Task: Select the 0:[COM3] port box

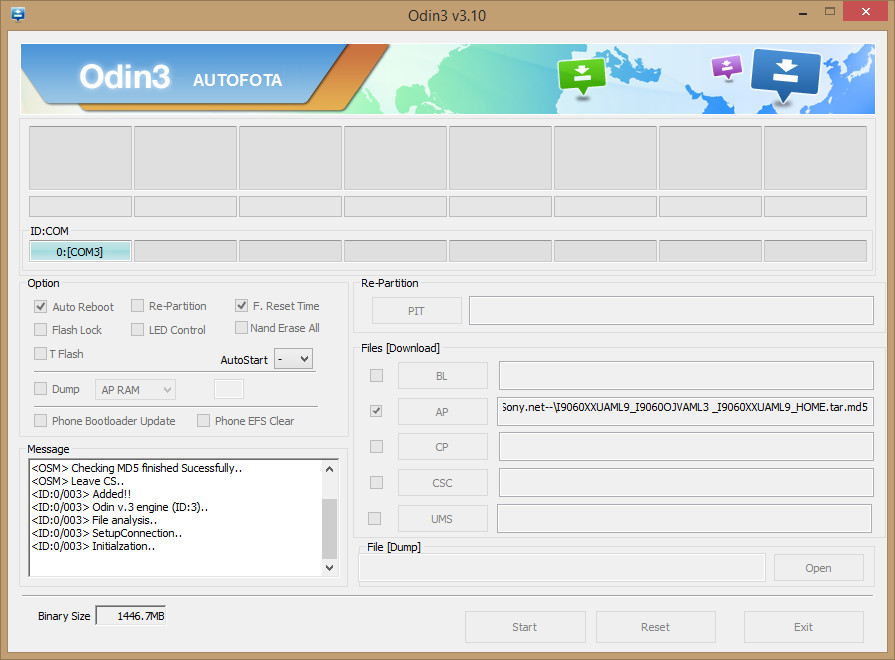Action: pos(80,251)
